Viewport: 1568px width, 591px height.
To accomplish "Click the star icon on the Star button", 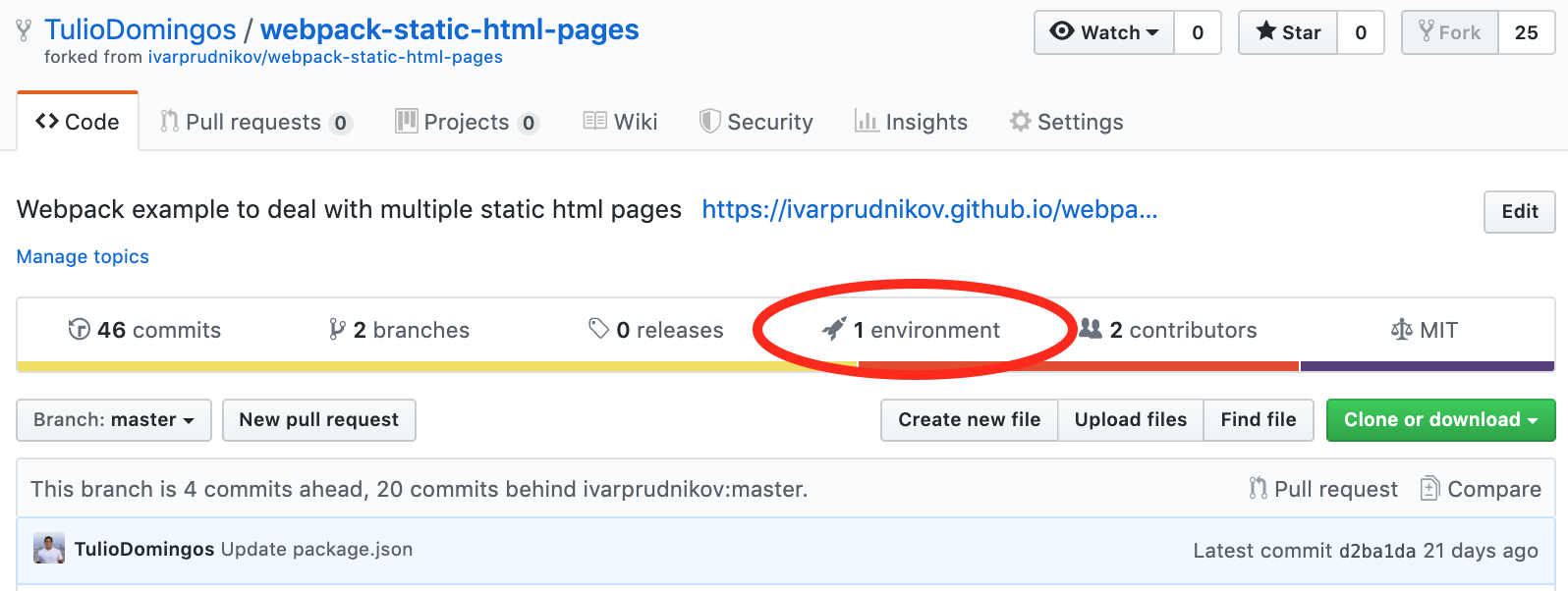I will pyautogui.click(x=1266, y=31).
